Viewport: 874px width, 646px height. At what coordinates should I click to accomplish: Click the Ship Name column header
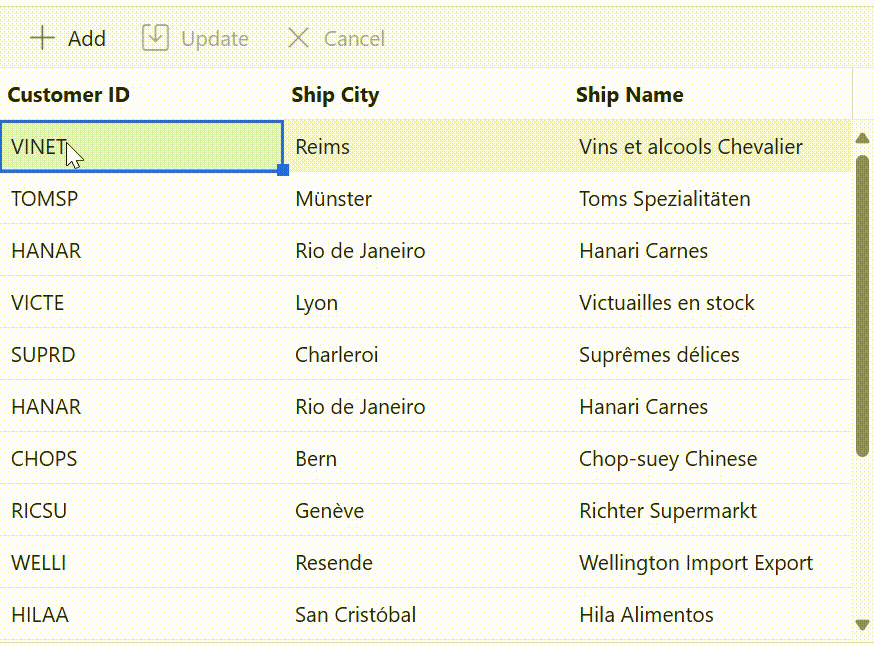(629, 95)
